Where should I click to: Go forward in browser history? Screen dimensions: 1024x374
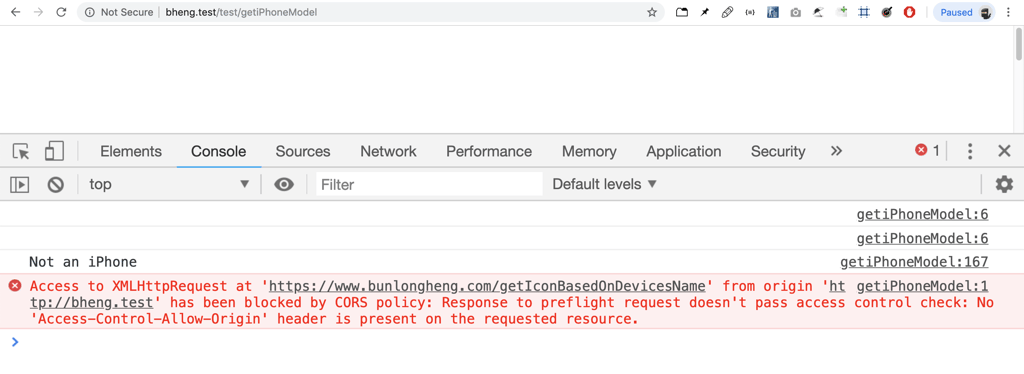tap(38, 12)
